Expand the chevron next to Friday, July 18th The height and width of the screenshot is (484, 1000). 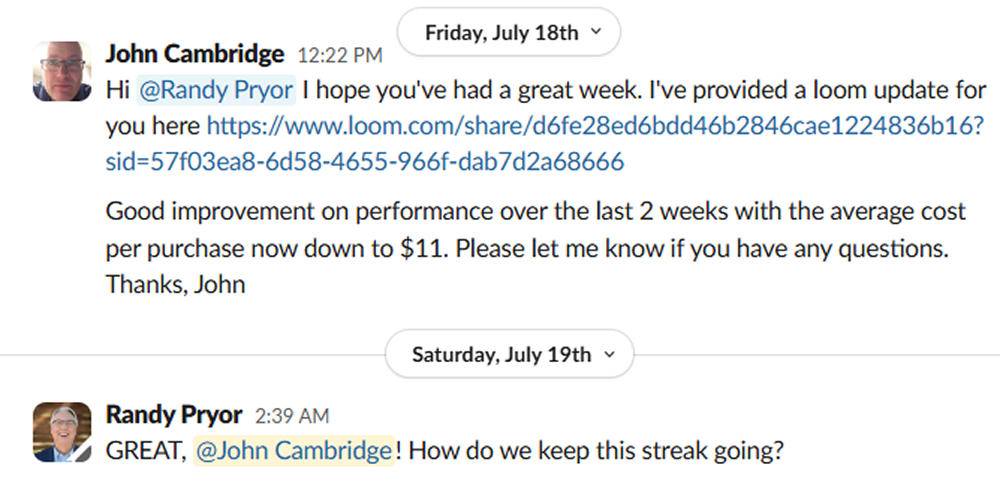click(596, 31)
